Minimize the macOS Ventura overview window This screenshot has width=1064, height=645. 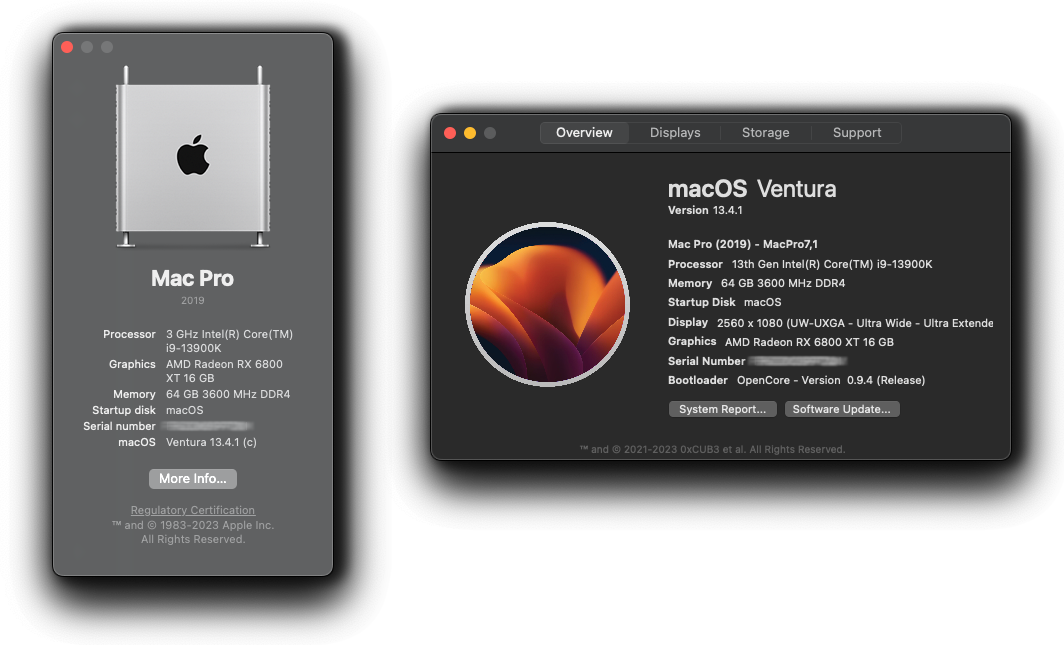tap(470, 133)
